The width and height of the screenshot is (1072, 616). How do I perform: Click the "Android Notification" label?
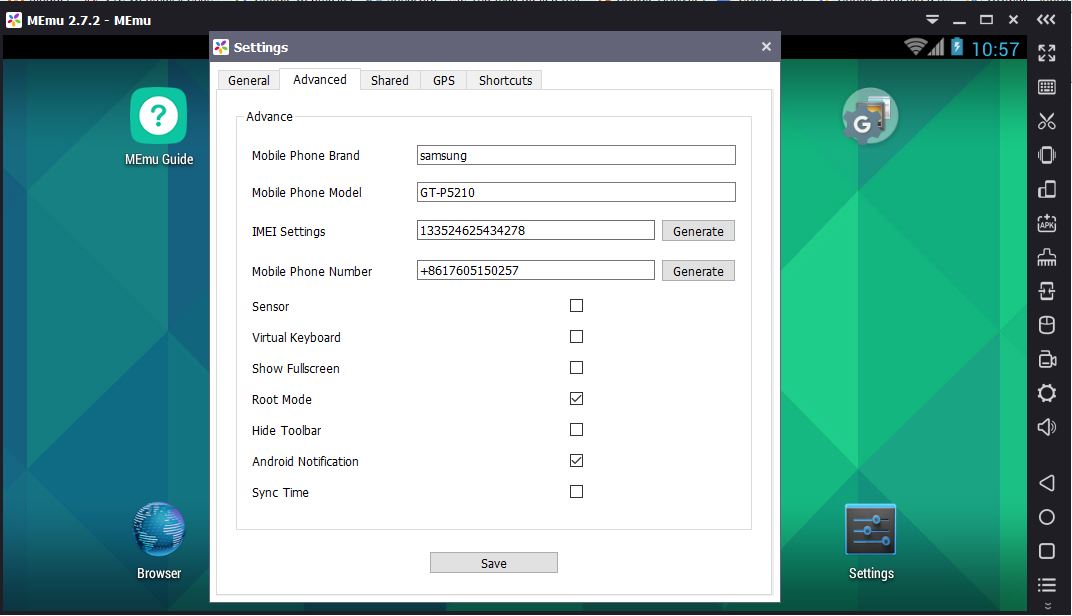pyautogui.click(x=305, y=461)
